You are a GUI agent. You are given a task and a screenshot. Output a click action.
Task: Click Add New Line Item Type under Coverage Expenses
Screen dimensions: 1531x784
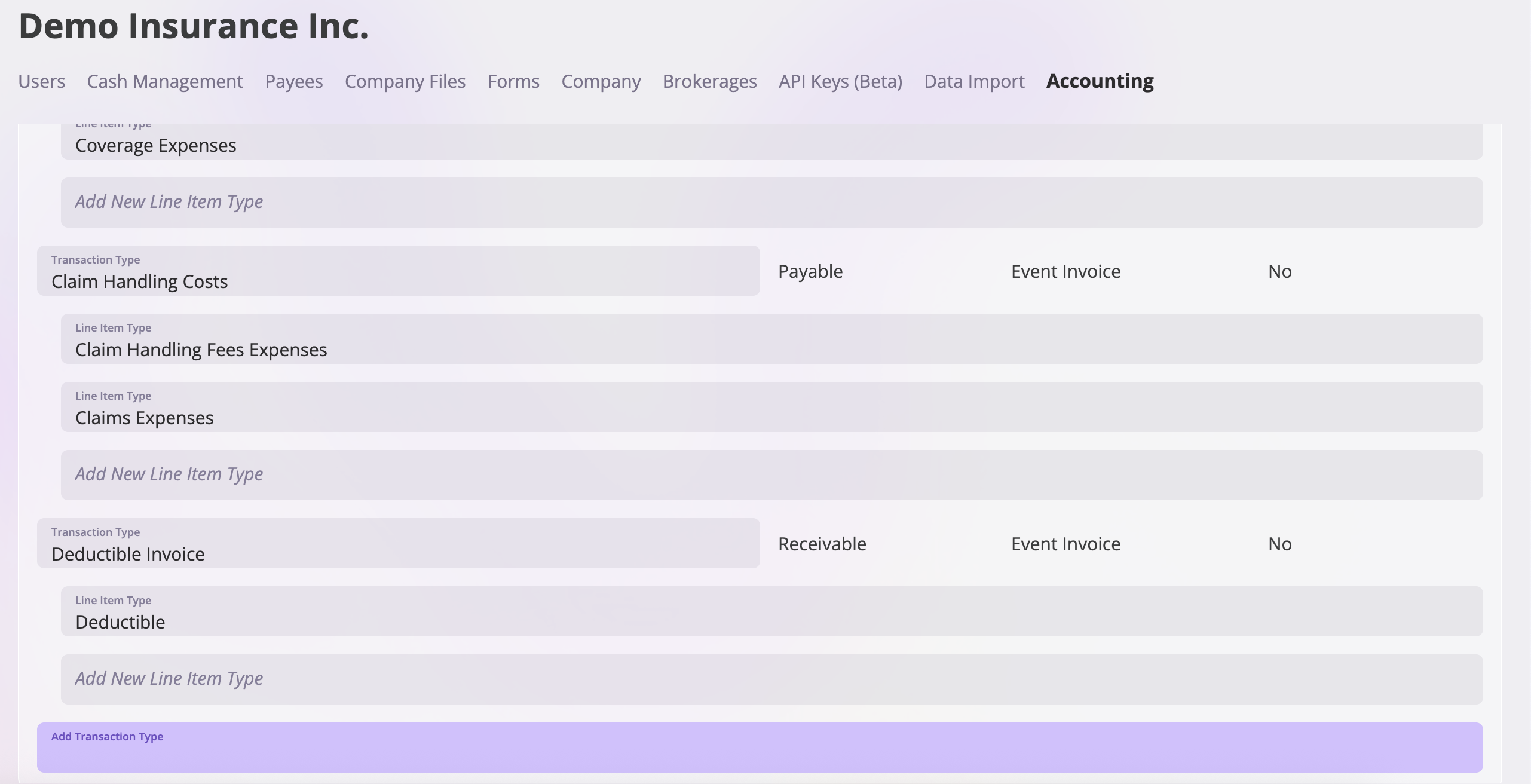point(771,202)
